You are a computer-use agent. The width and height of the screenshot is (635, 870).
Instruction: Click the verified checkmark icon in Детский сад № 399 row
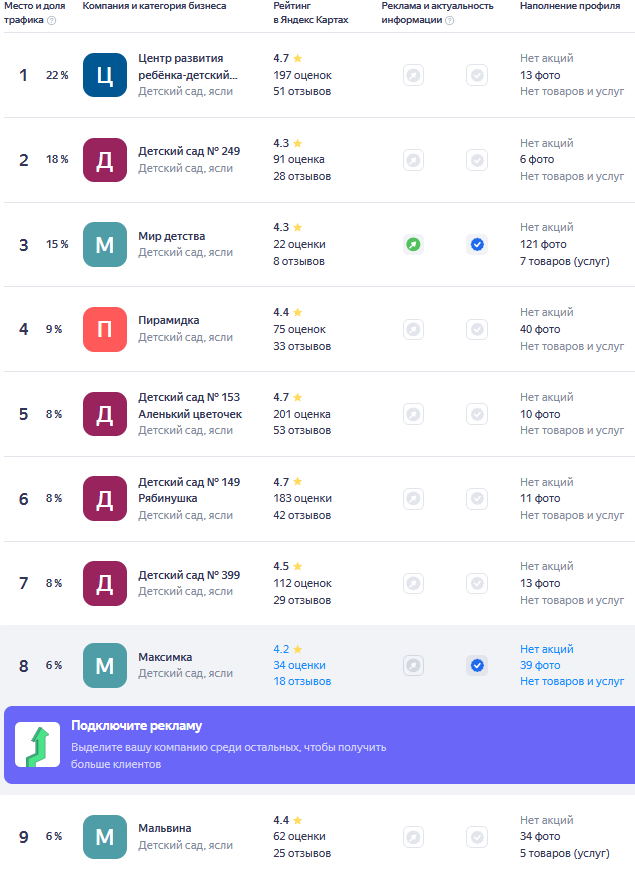477,583
